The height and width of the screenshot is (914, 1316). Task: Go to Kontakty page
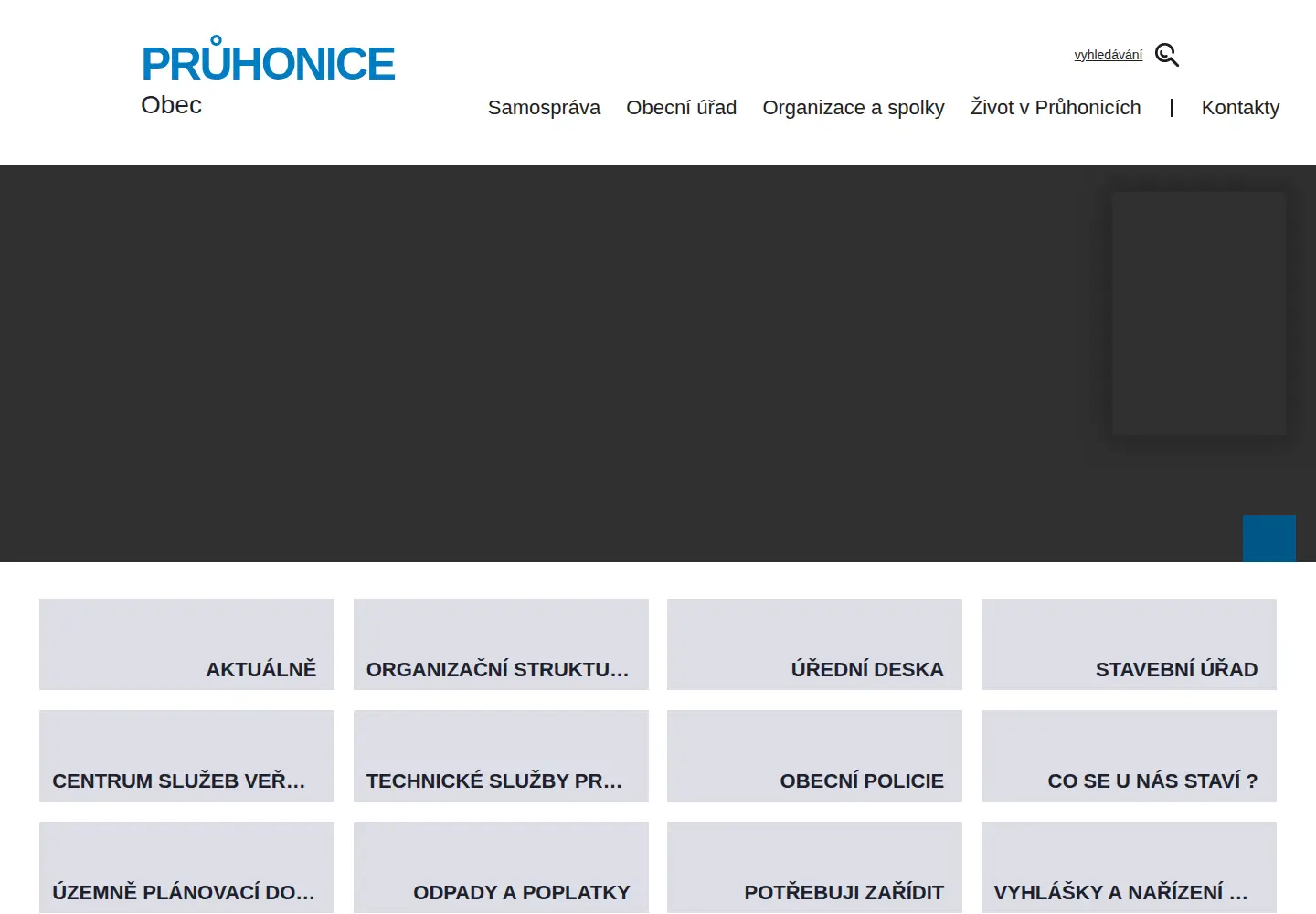tap(1240, 108)
